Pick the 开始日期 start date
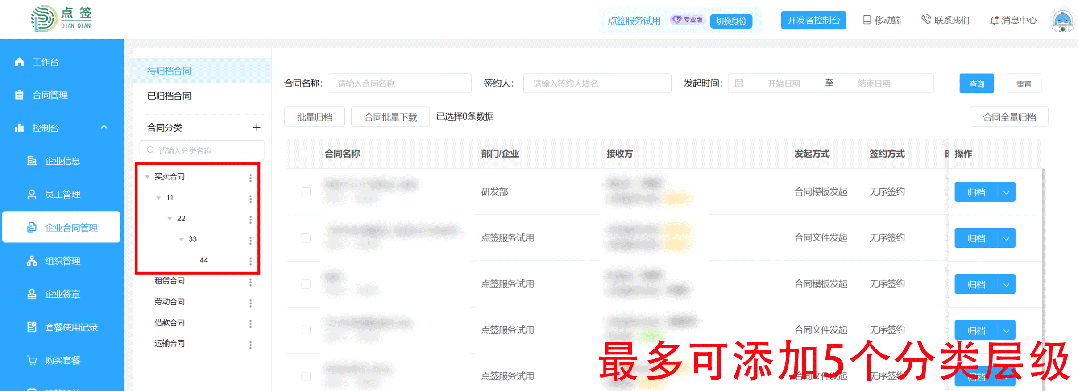Viewport: 1078px width, 391px height. [x=784, y=83]
